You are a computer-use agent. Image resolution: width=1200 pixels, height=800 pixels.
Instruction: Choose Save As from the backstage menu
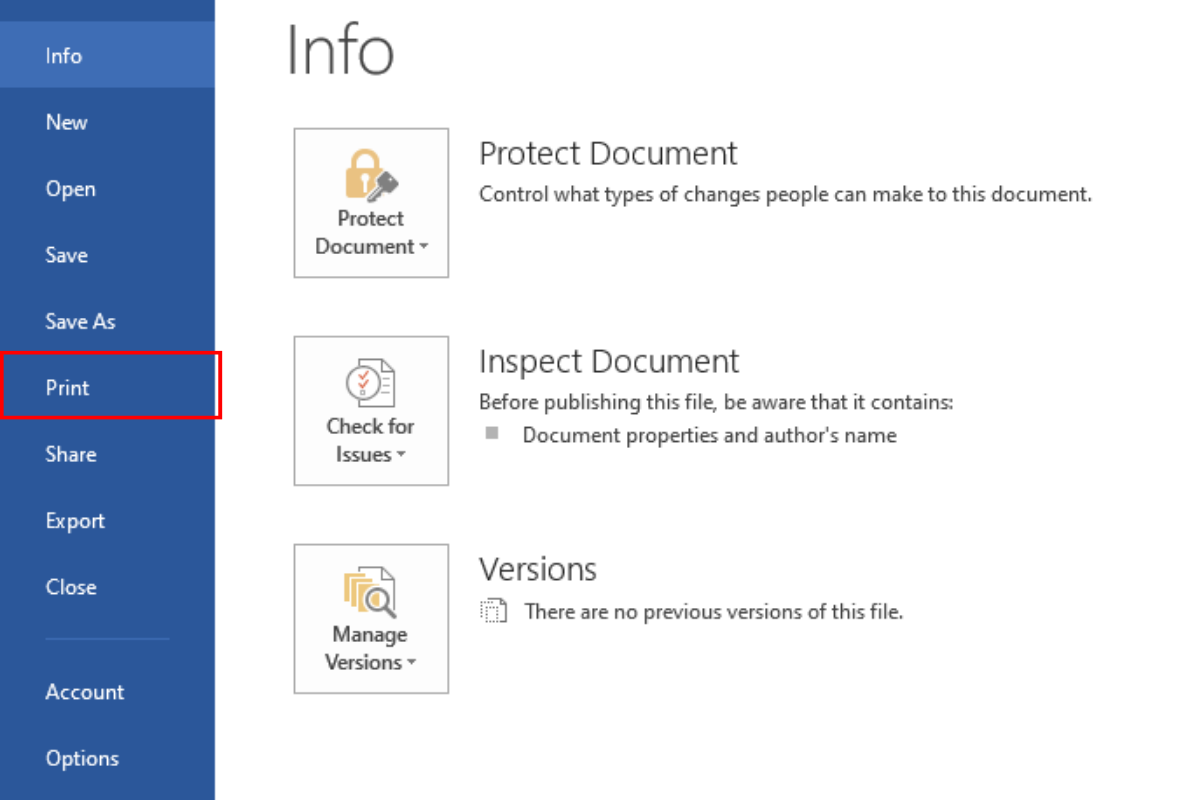point(80,321)
